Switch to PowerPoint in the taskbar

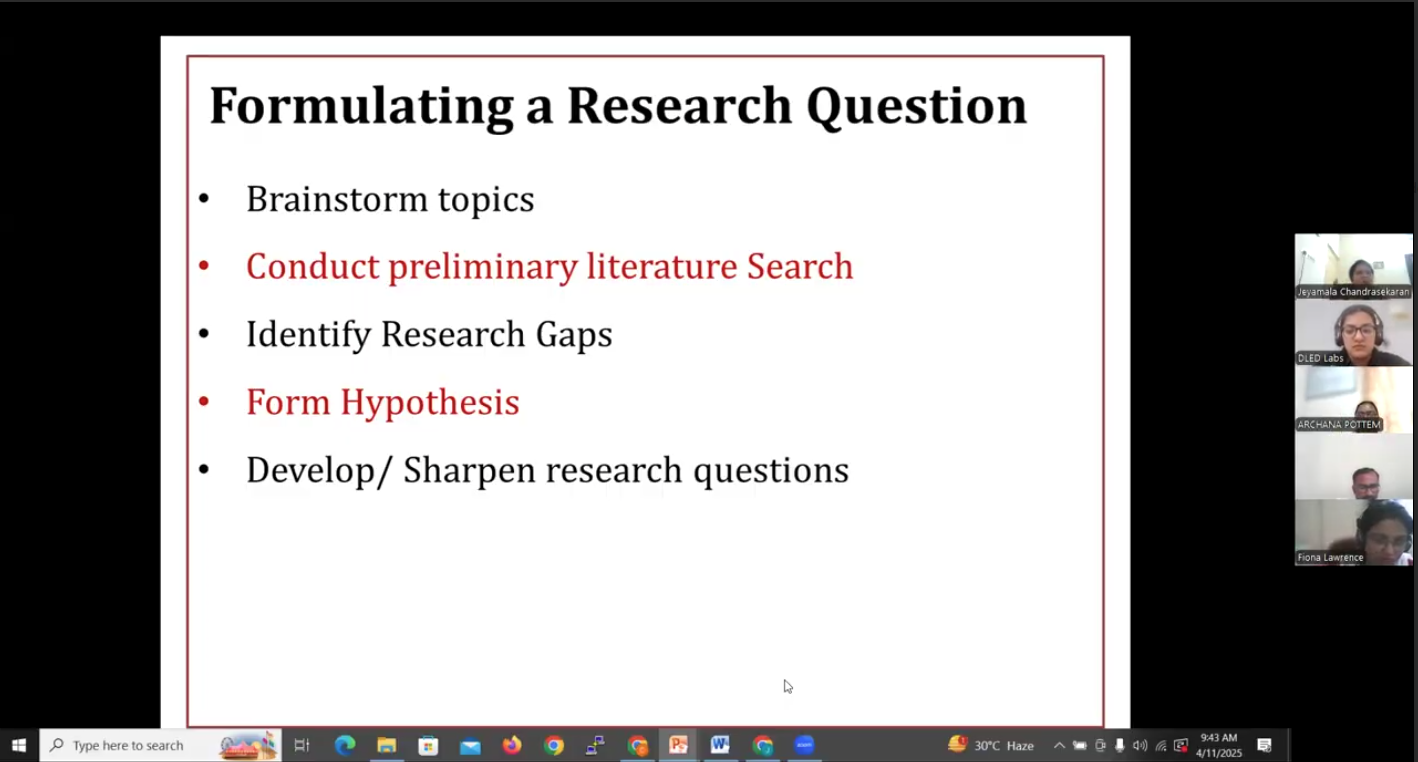coord(678,745)
